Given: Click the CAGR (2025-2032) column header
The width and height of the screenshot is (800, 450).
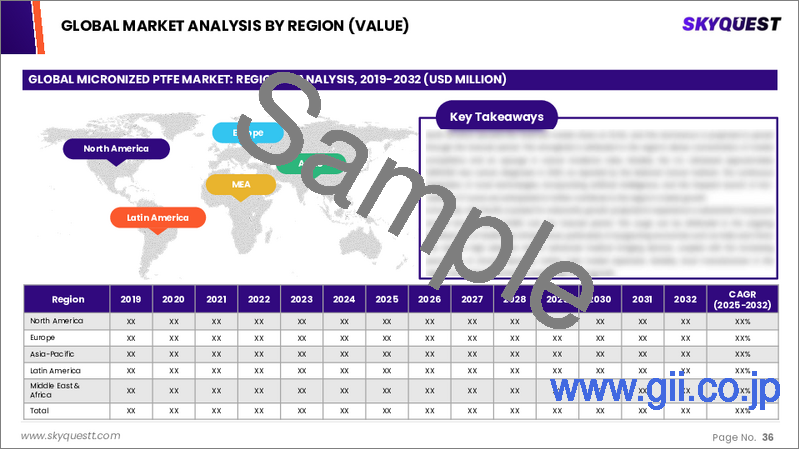Looking at the screenshot, I should [x=742, y=299].
